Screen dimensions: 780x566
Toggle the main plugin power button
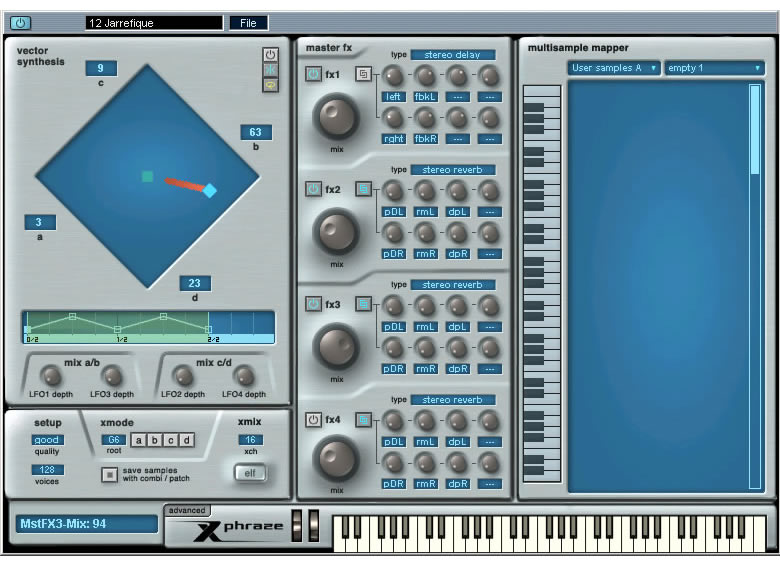pyautogui.click(x=20, y=22)
